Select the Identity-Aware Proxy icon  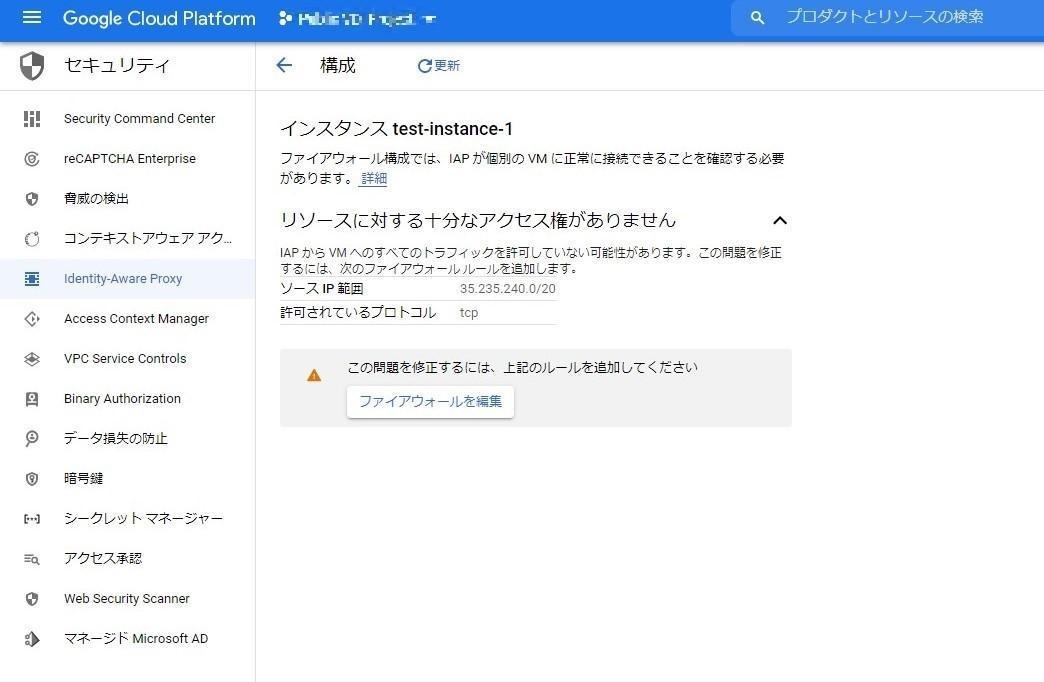coord(31,278)
